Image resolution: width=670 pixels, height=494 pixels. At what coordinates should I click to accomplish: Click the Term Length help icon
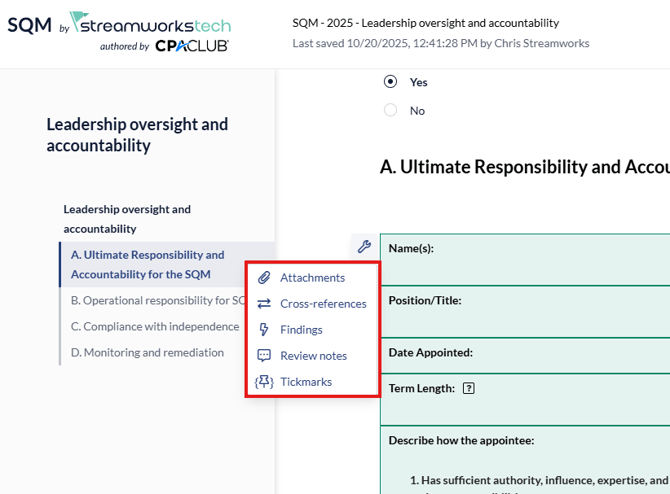tap(469, 388)
